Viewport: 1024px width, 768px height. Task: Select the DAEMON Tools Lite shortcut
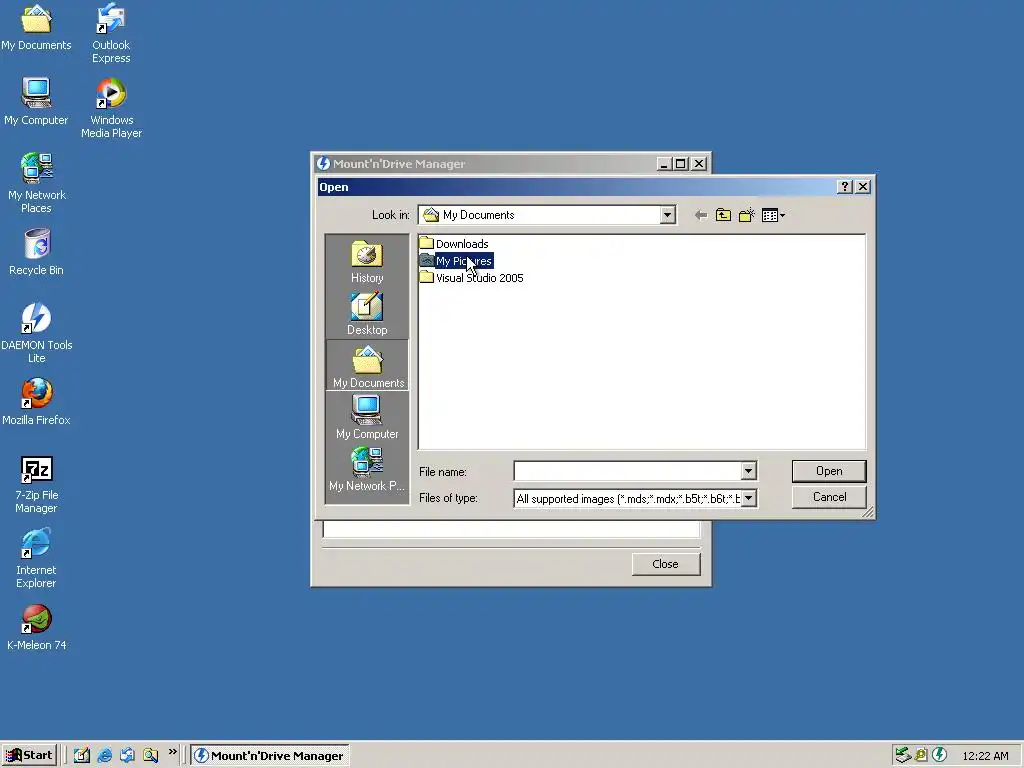[37, 332]
